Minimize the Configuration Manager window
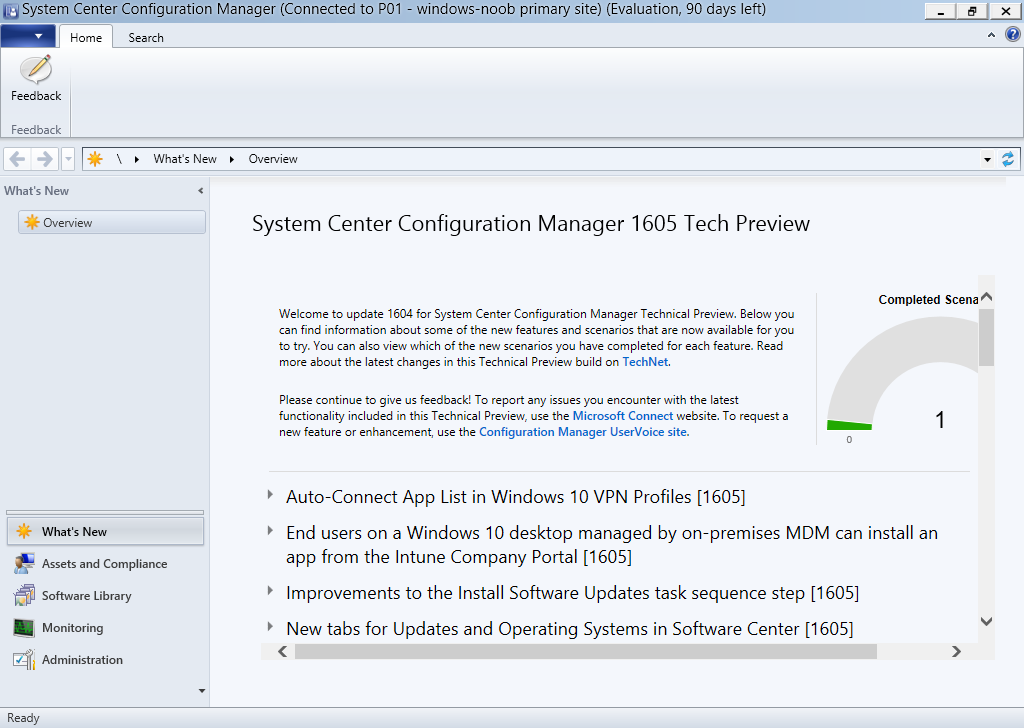This screenshot has height=728, width=1024. tap(941, 11)
